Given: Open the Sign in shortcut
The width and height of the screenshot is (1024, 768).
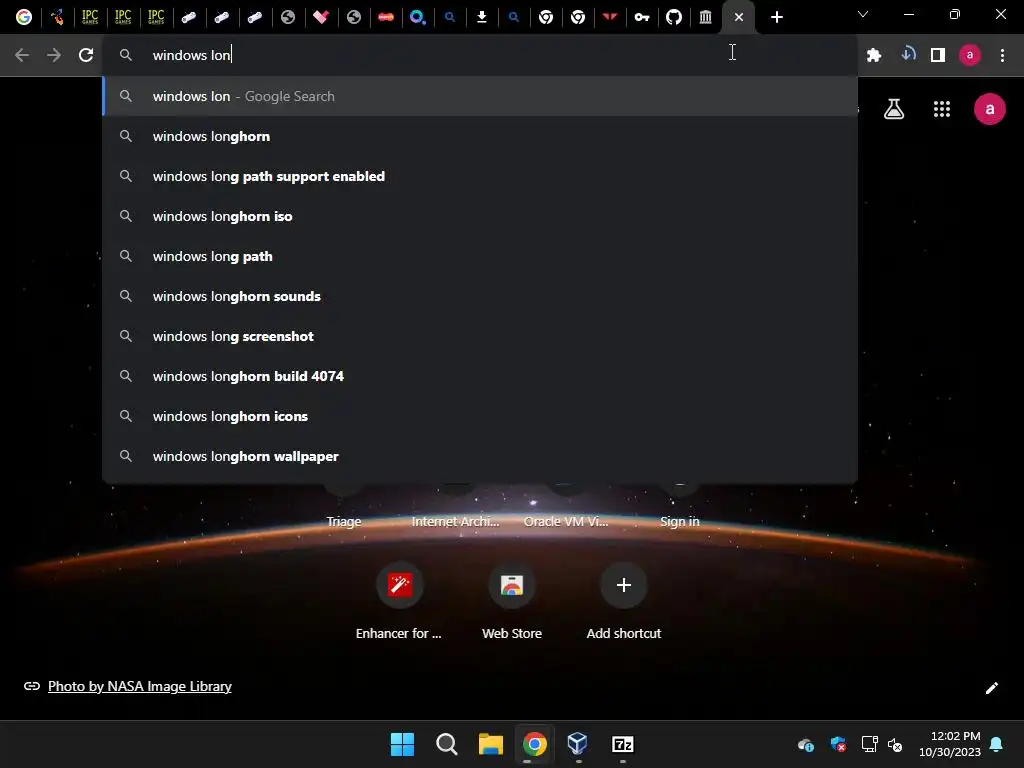Looking at the screenshot, I should click(x=679, y=521).
